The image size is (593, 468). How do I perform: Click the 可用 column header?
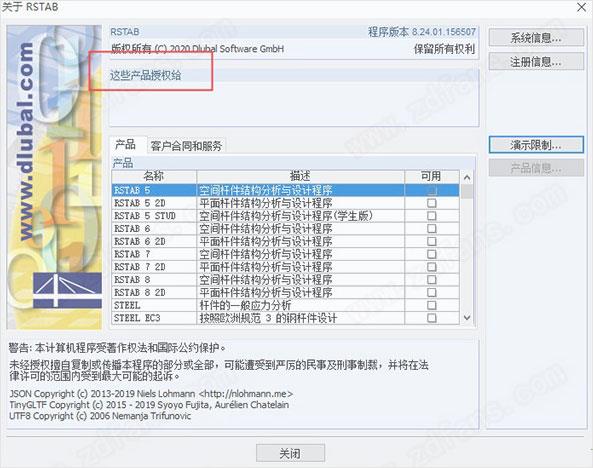432,176
